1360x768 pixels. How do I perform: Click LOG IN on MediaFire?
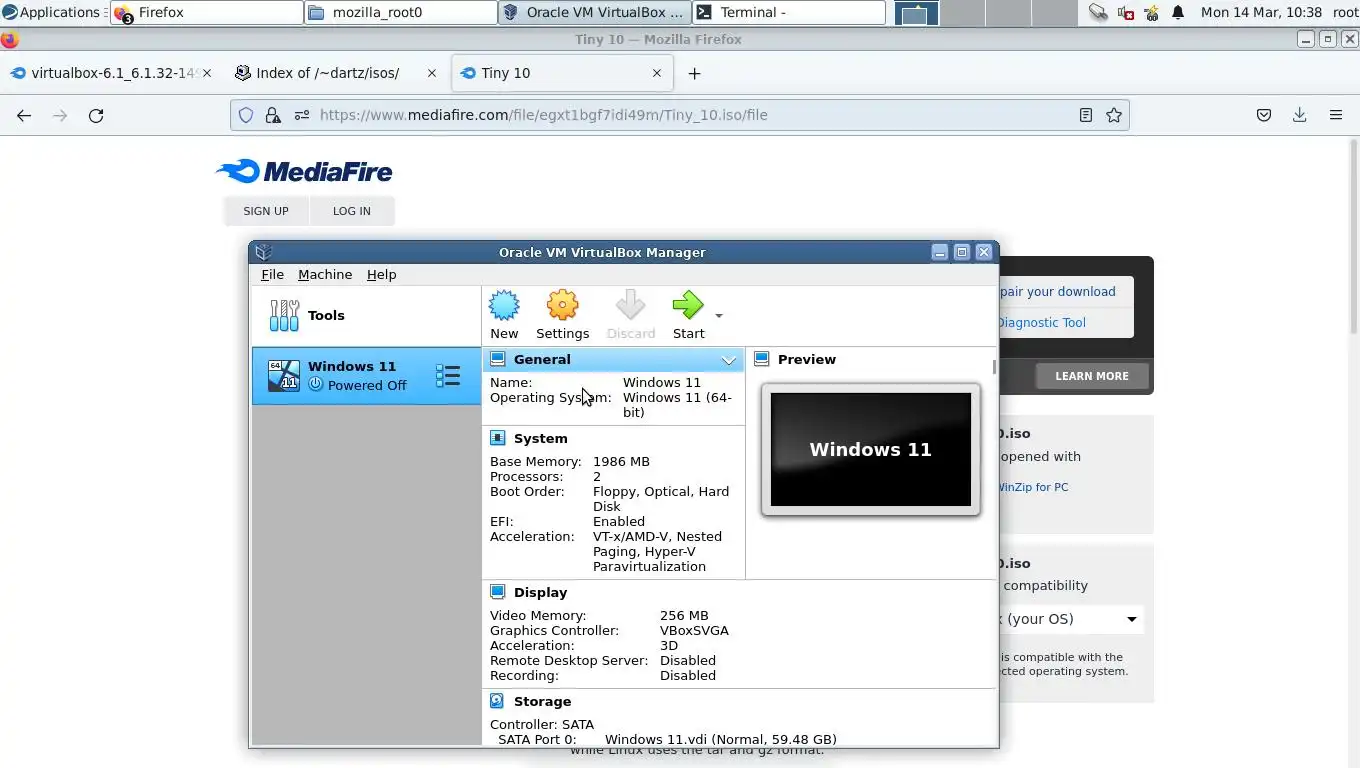[x=351, y=211]
